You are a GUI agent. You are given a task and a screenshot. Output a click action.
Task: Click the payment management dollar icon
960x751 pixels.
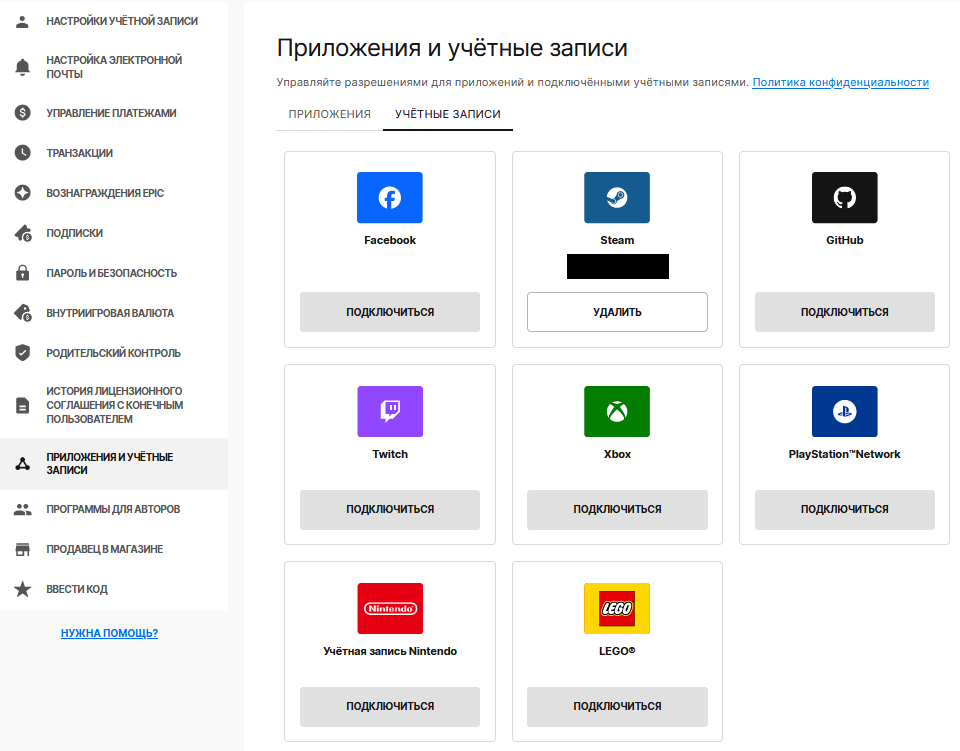tap(23, 113)
